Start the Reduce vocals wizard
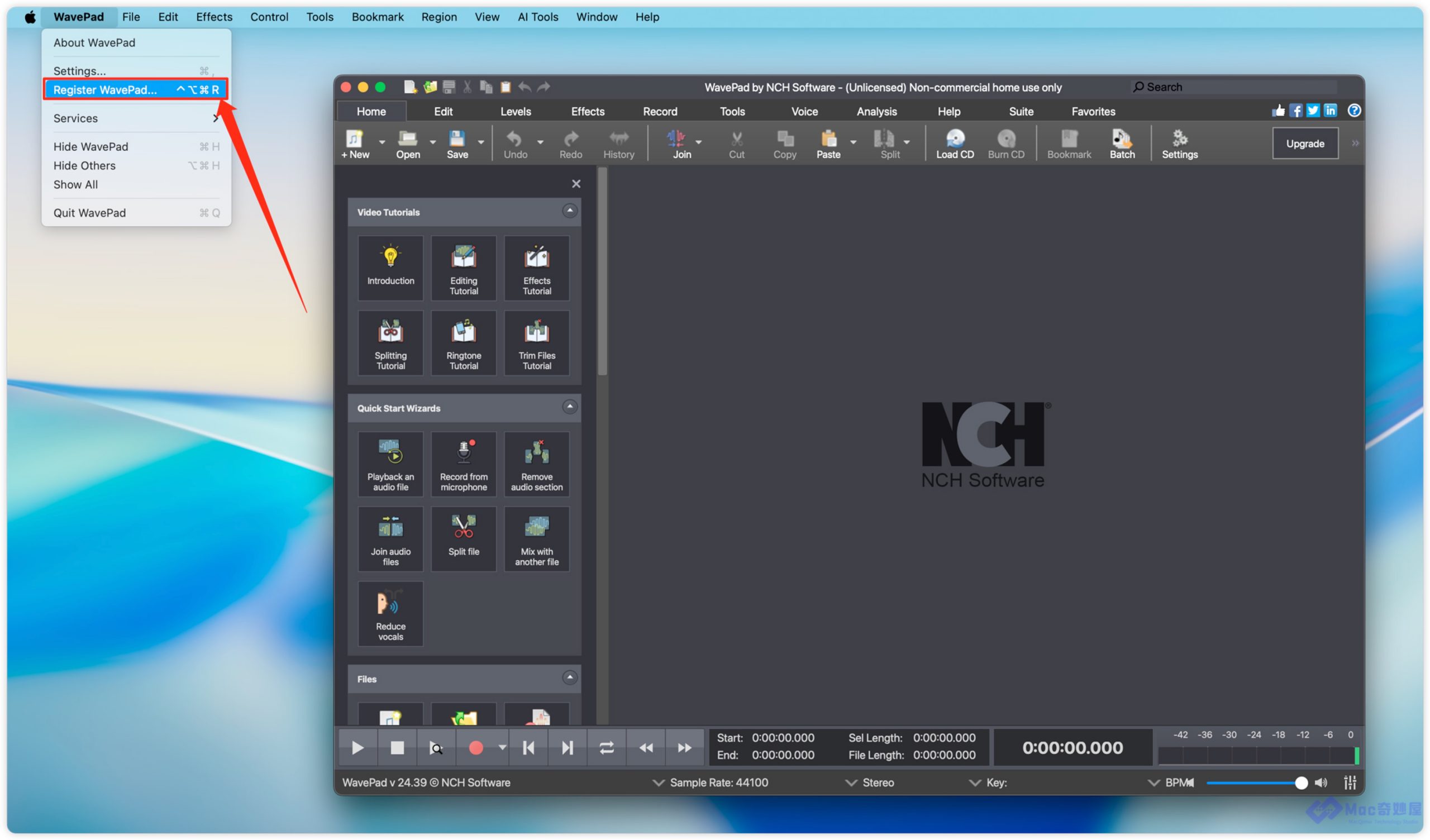 click(x=390, y=614)
